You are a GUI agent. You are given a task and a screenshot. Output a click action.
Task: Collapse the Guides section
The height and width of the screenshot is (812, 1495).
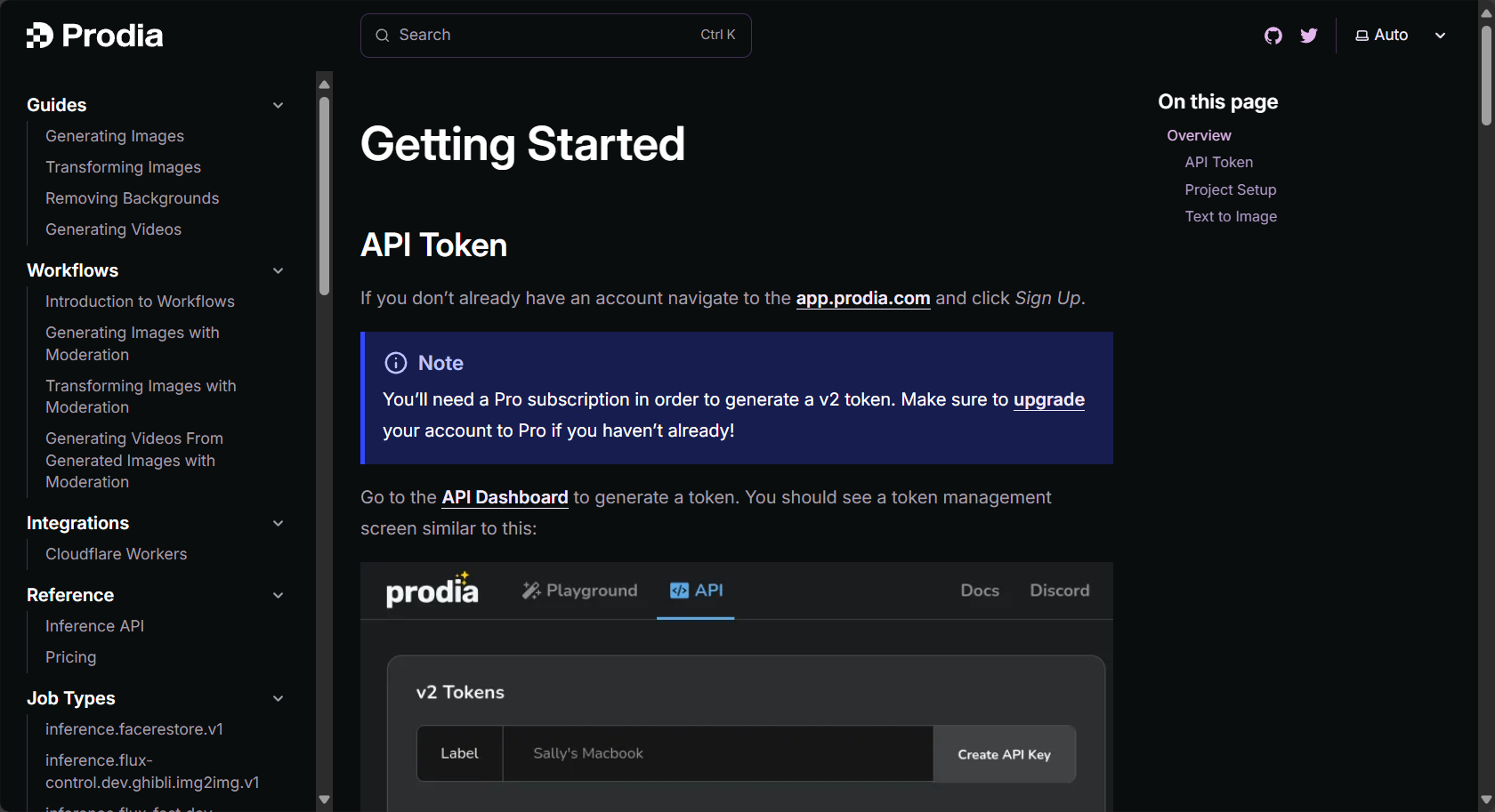click(x=278, y=105)
